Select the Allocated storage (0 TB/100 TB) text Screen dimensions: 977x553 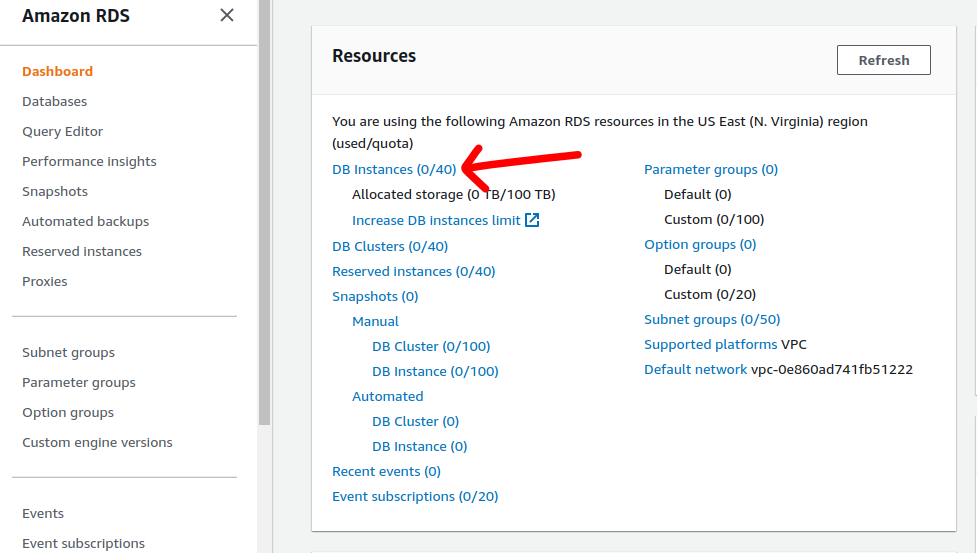click(x=454, y=194)
